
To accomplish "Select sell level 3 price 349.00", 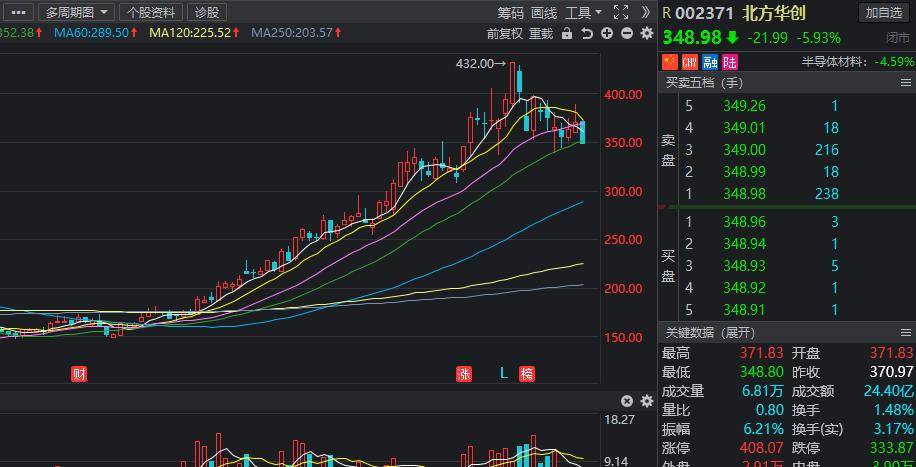I will (744, 150).
